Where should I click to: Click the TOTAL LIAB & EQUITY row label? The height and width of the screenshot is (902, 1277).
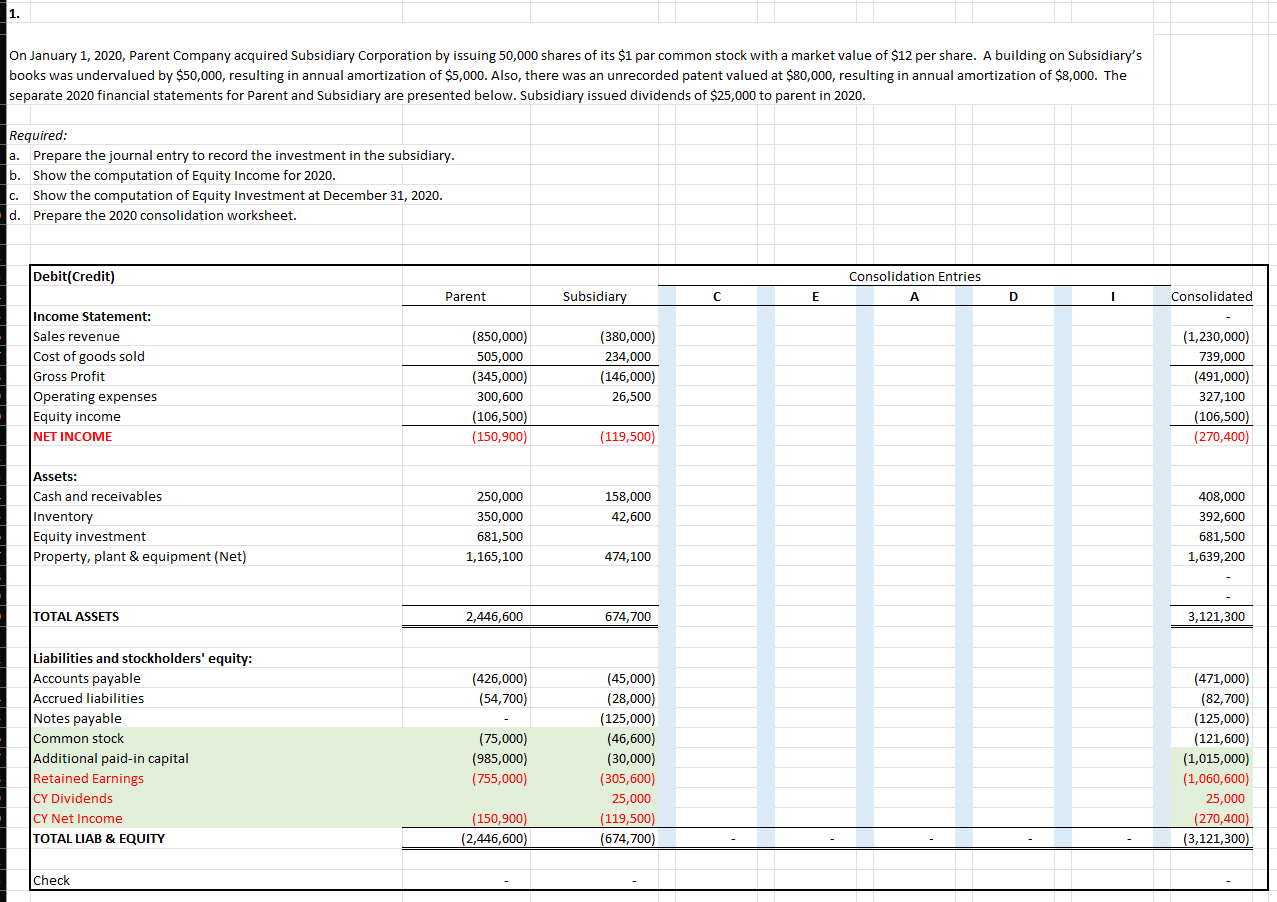tap(98, 838)
